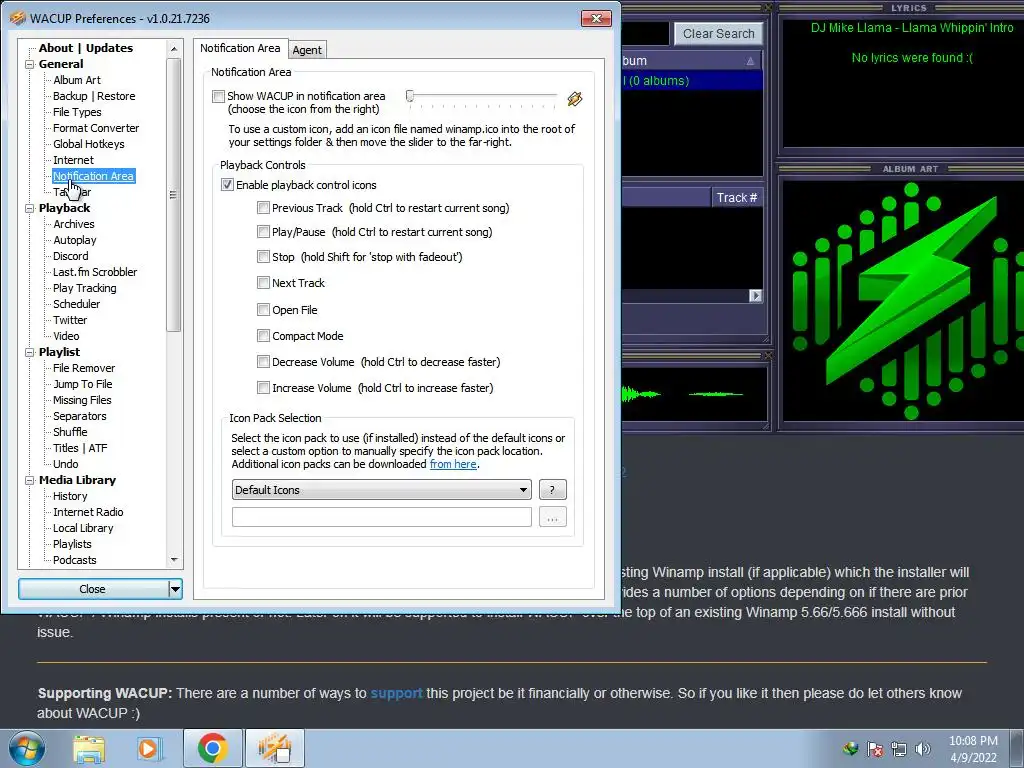The width and height of the screenshot is (1024, 768).
Task: Uncheck Enable playback control icons
Action: pyautogui.click(x=227, y=185)
